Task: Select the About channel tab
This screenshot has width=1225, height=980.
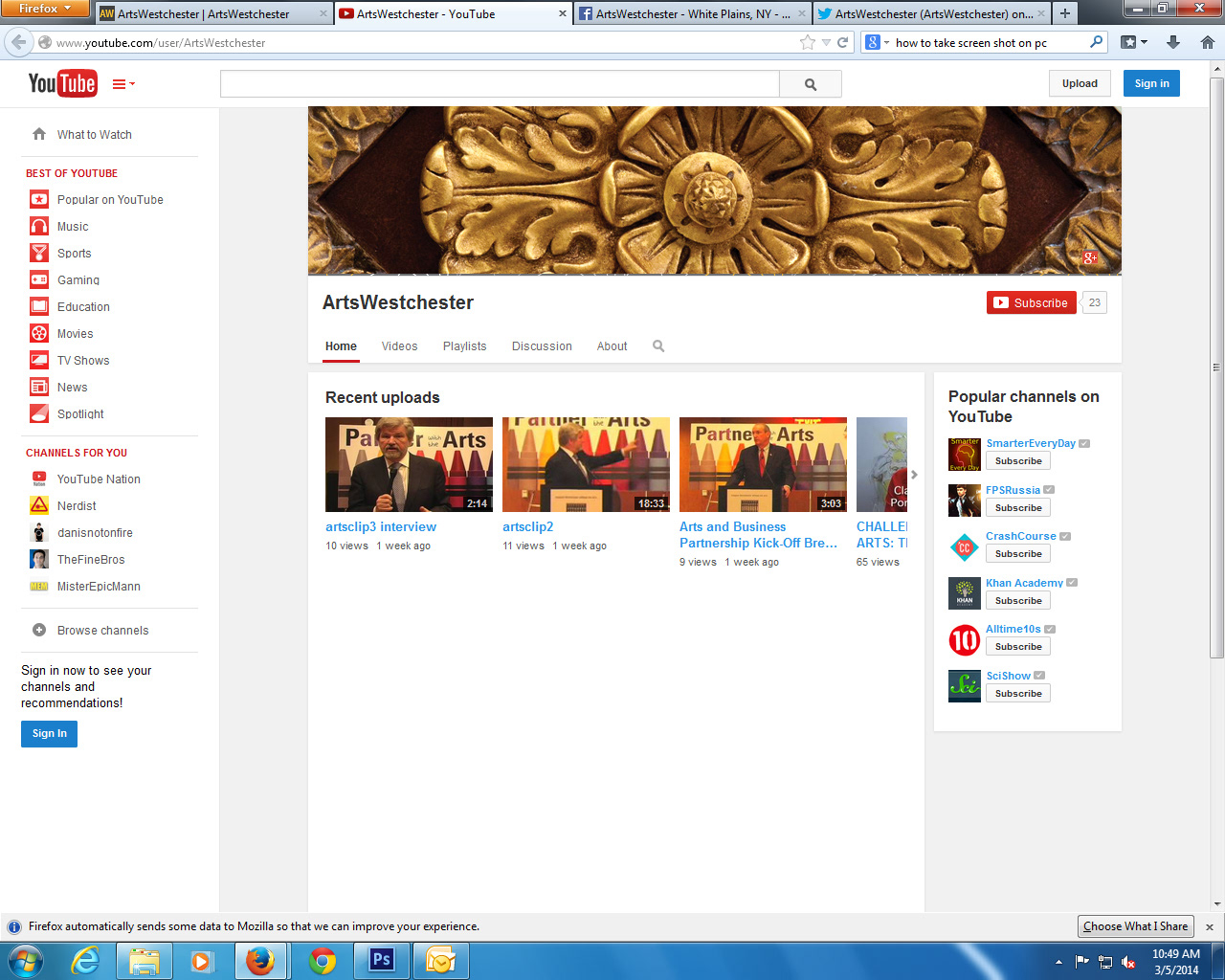Action: 612,346
